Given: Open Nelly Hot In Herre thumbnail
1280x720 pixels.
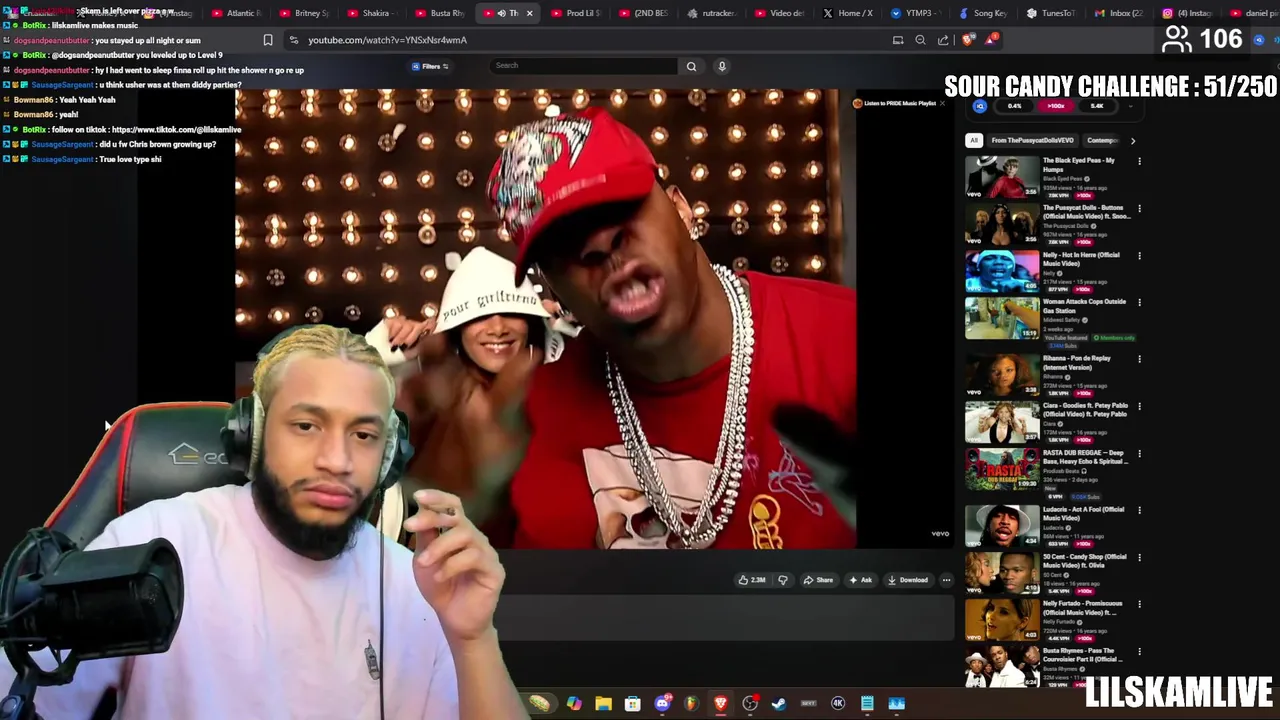Looking at the screenshot, I should 1002,271.
